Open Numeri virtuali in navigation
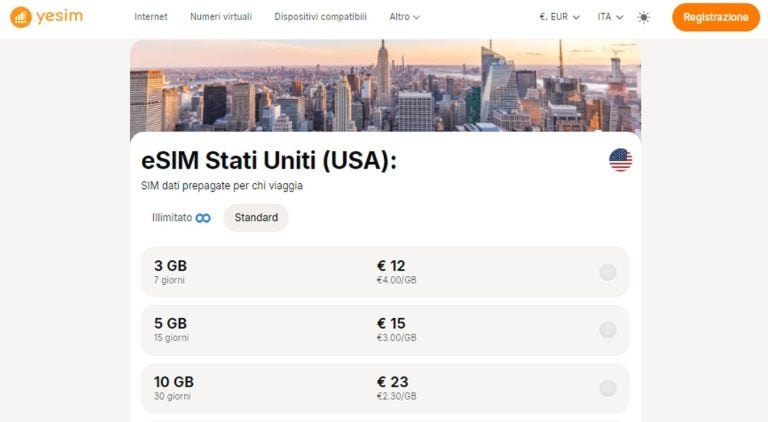768x422 pixels. [221, 17]
